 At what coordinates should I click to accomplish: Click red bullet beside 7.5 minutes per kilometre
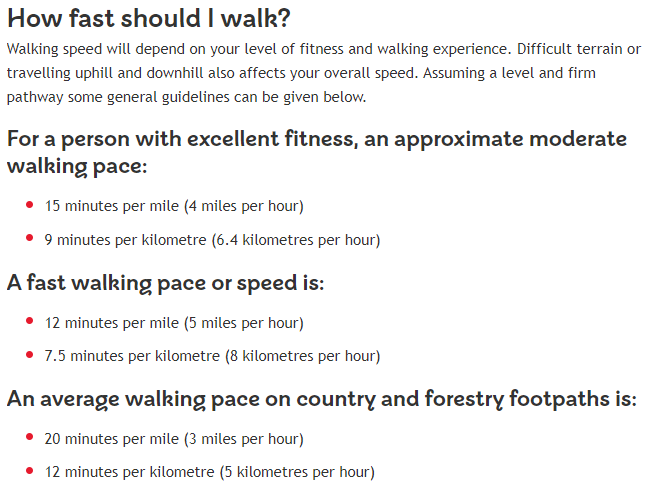pos(29,355)
